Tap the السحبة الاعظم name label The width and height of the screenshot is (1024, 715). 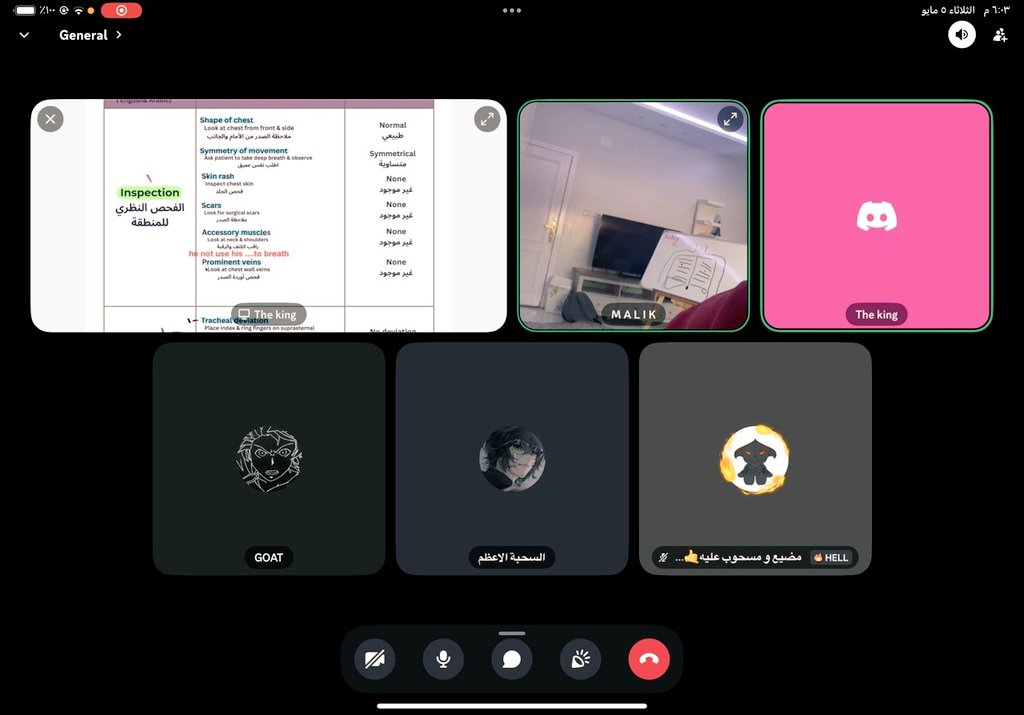[512, 557]
